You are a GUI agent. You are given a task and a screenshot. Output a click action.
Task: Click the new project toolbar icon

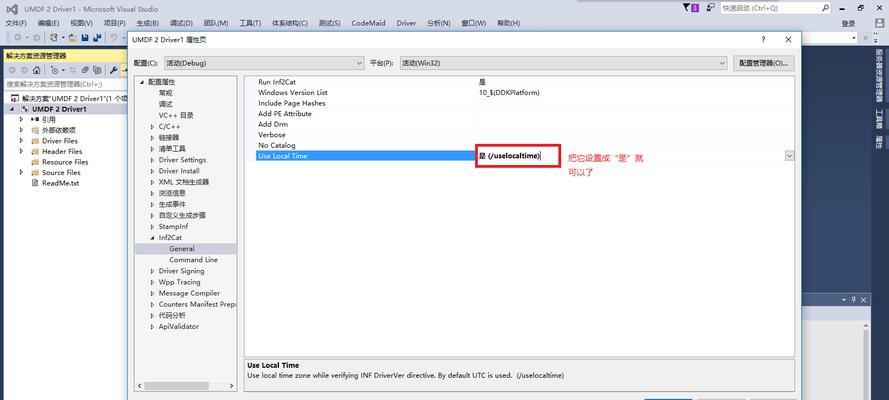53,37
